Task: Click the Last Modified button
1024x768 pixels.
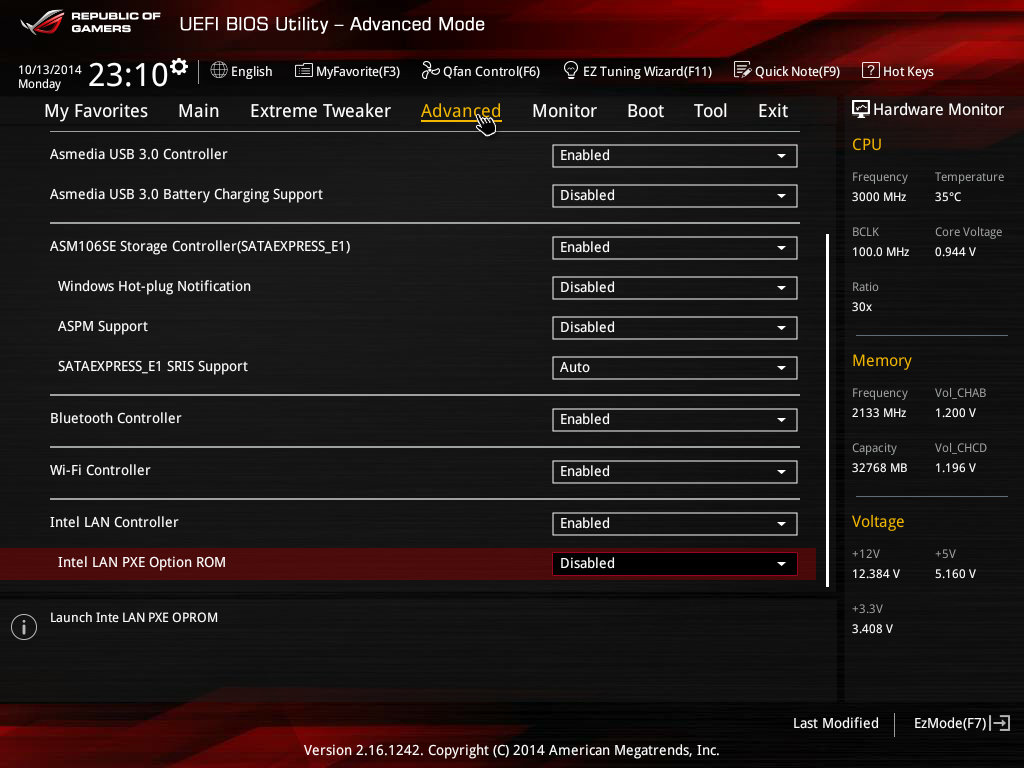Action: [835, 723]
